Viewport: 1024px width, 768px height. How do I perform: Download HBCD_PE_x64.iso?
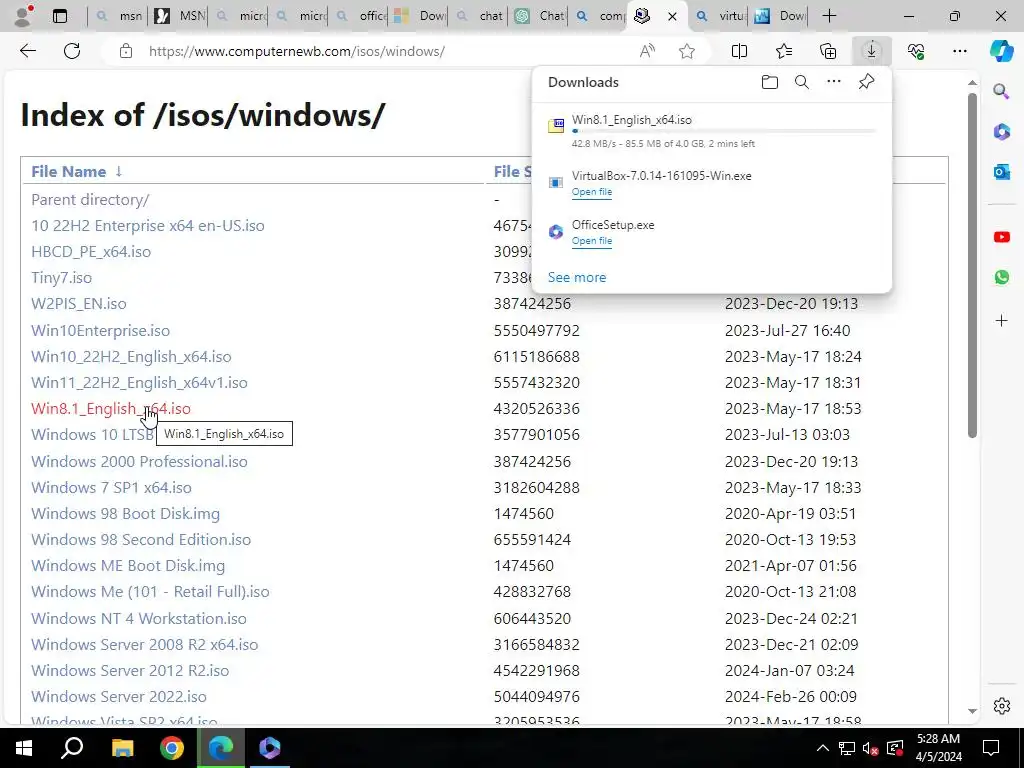pyautogui.click(x=91, y=252)
